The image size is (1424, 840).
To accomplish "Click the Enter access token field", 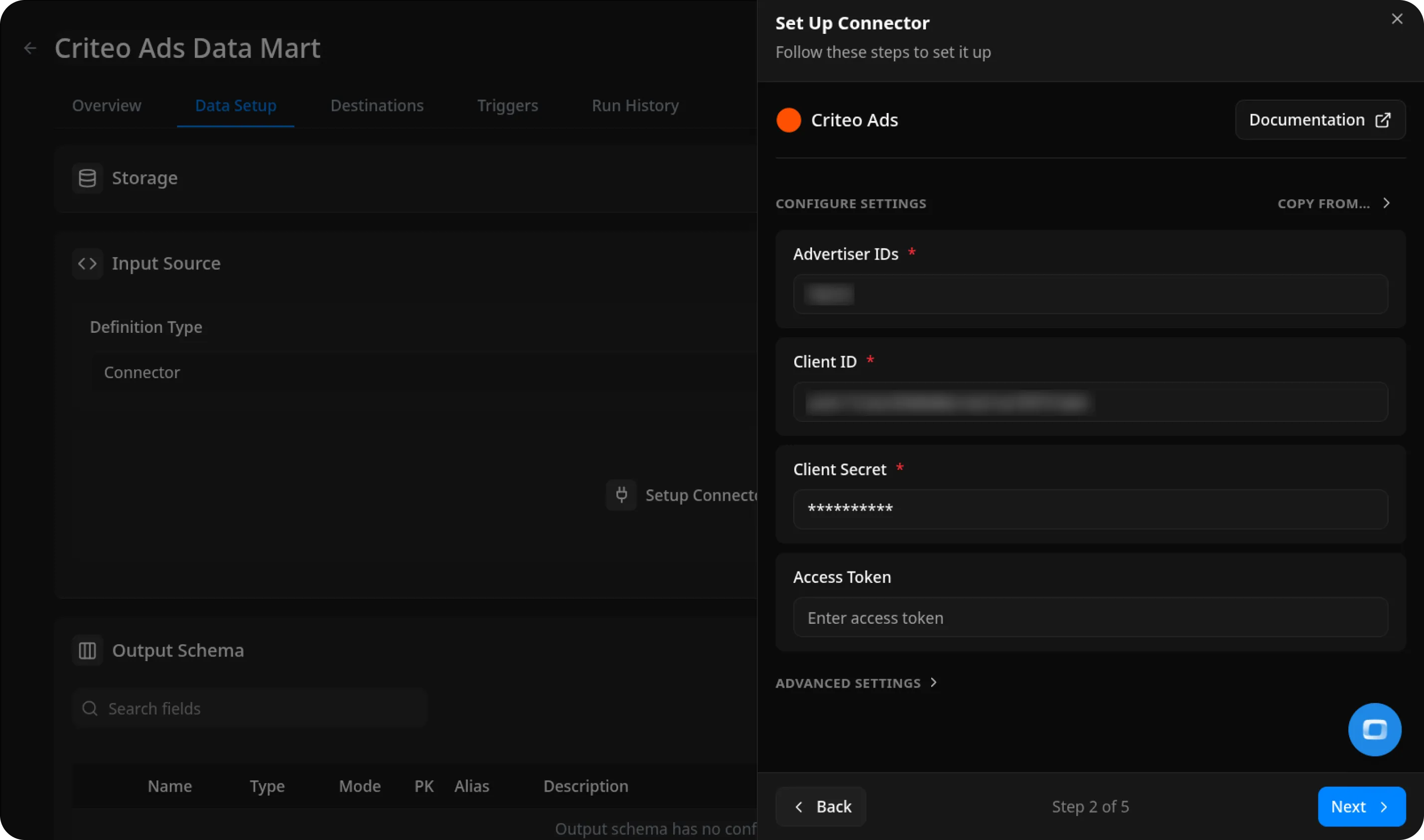I will coord(1090,617).
